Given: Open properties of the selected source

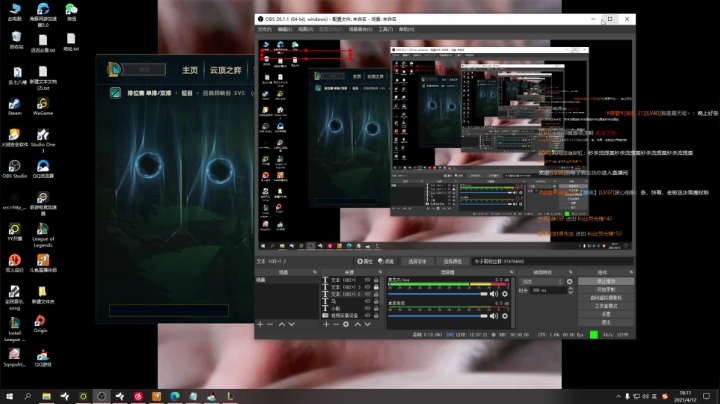Looking at the screenshot, I should click(x=365, y=261).
